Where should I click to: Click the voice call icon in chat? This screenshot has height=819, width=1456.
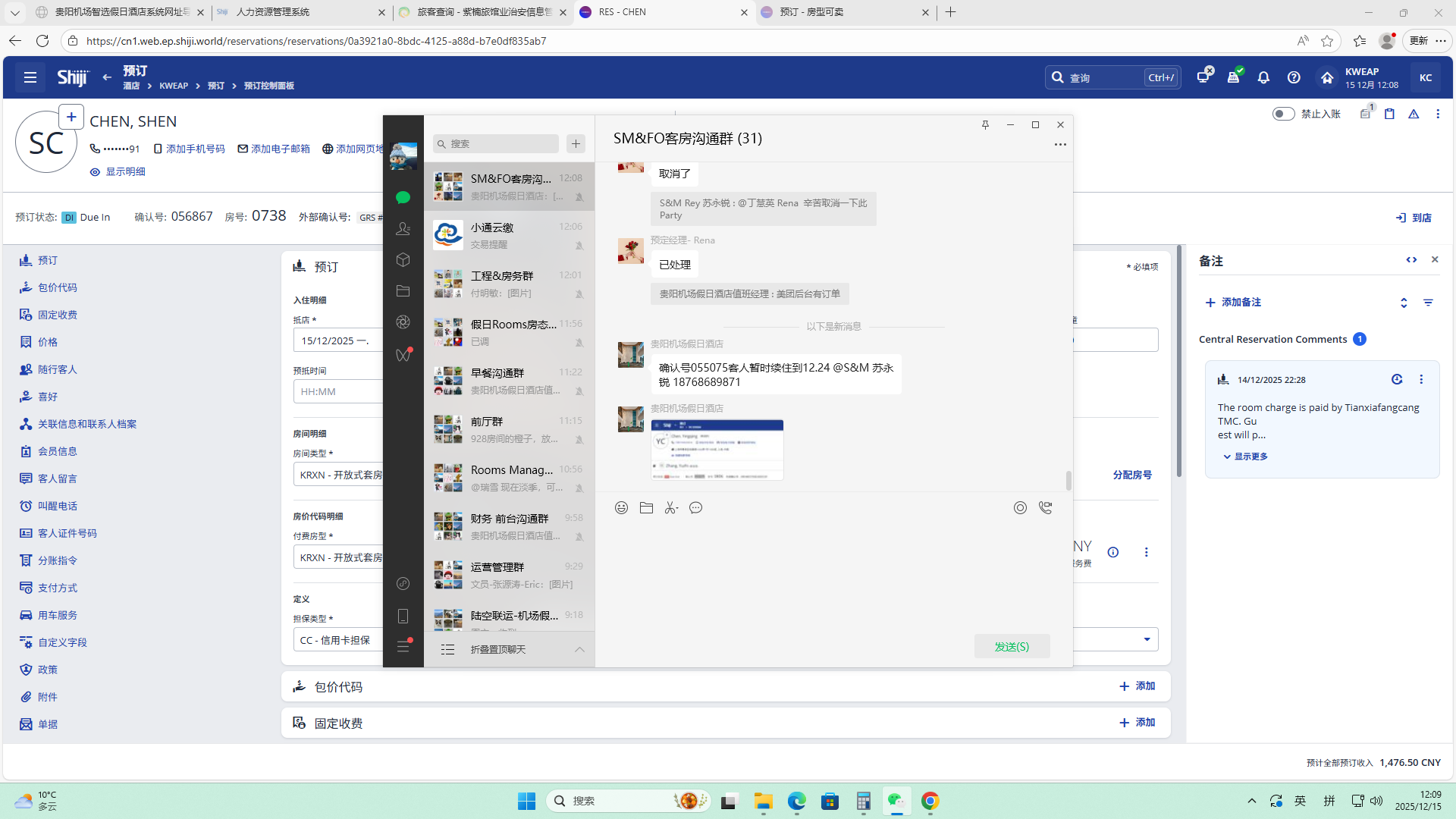[1046, 508]
